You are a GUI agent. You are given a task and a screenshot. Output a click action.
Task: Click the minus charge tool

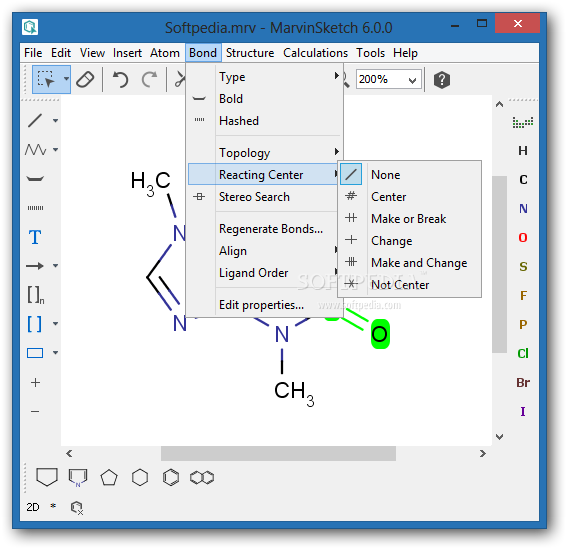click(x=35, y=411)
